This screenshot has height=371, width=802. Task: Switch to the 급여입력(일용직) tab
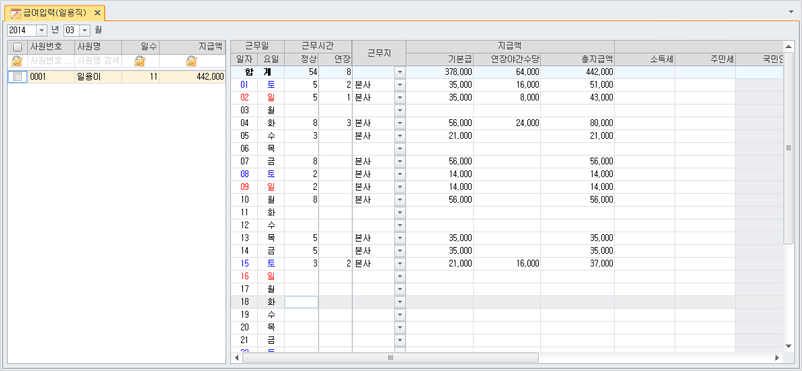[x=55, y=12]
